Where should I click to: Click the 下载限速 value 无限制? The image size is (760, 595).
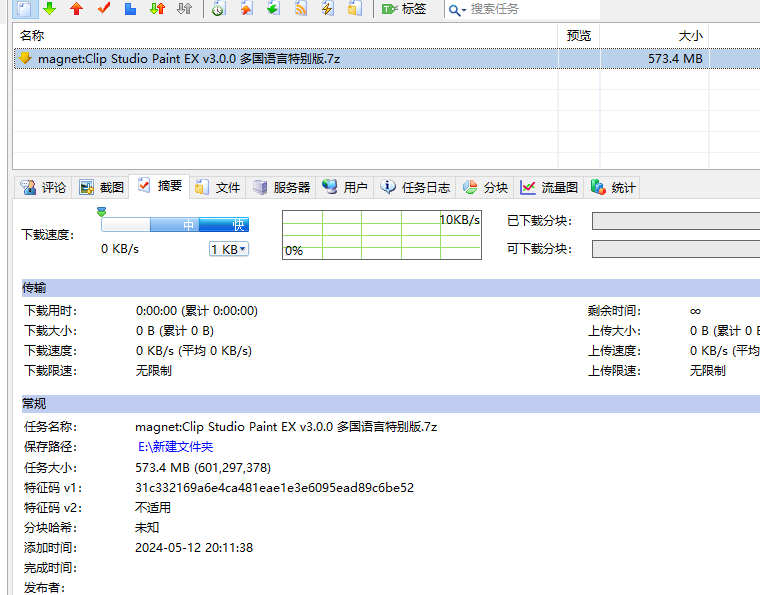point(153,371)
